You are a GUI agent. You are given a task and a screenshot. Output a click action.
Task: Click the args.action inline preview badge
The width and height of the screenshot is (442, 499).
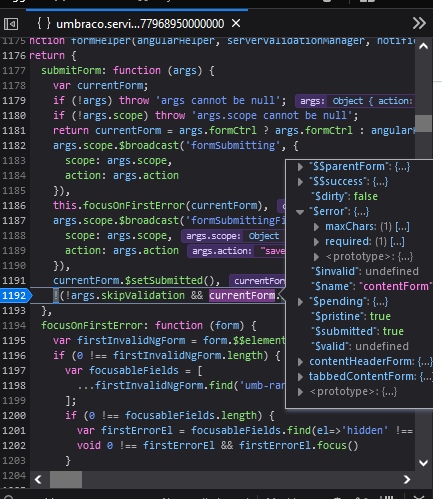(x=236, y=251)
